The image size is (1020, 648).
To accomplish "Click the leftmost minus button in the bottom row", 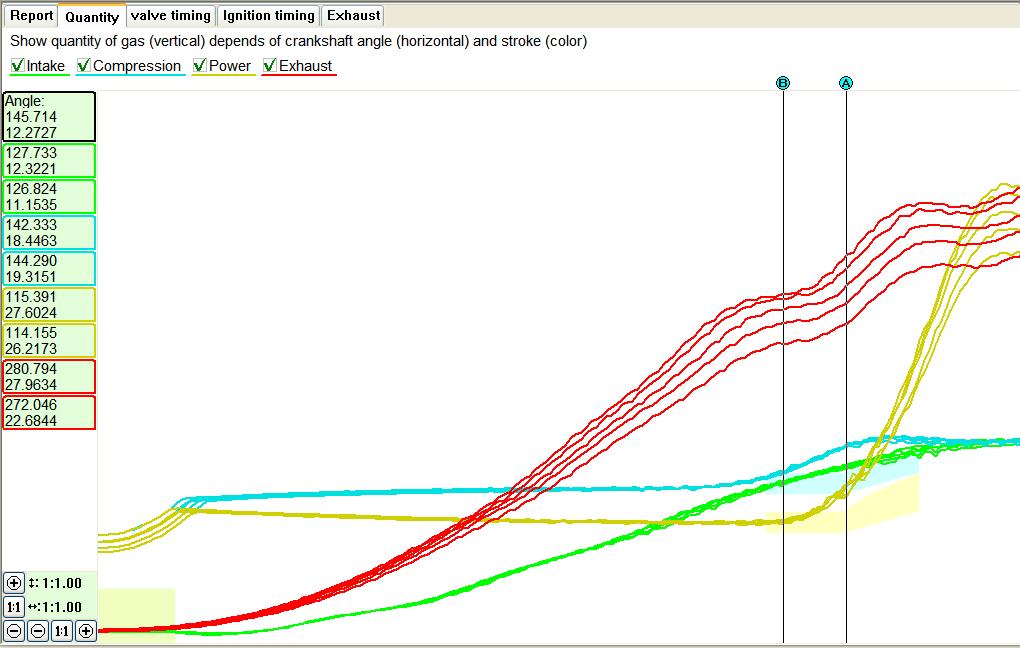I will pyautogui.click(x=14, y=630).
